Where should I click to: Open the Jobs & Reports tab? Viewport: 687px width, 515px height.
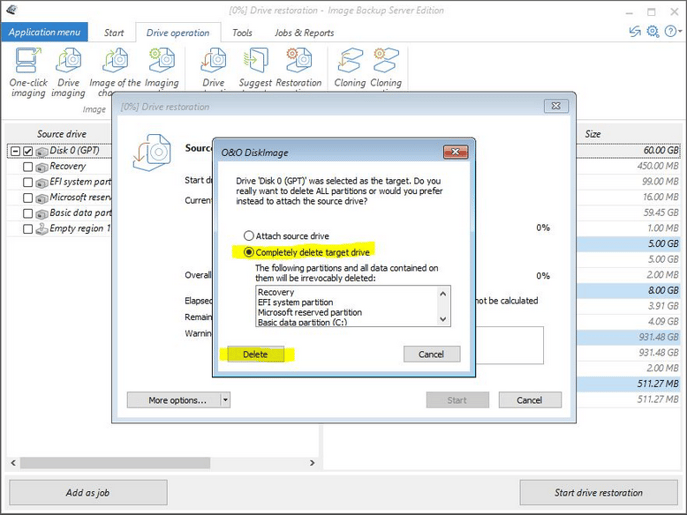304,32
